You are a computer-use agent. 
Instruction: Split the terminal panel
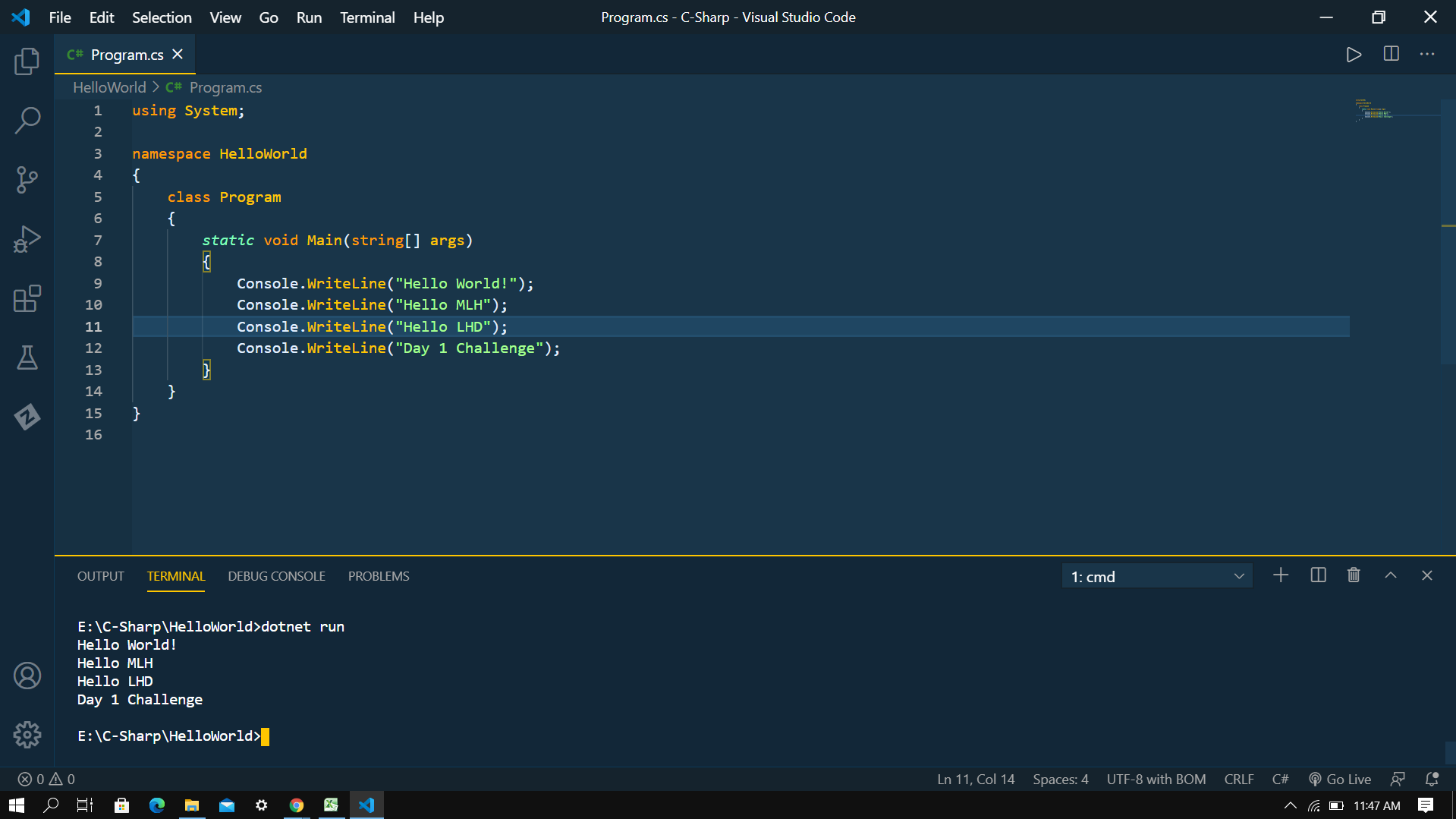tap(1318, 575)
